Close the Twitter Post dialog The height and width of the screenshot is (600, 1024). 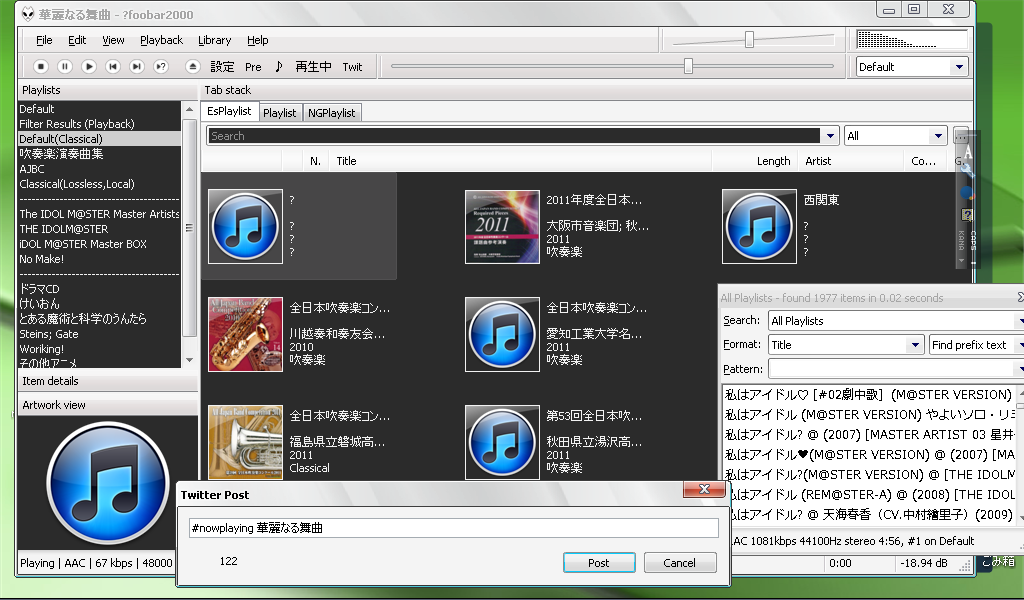(x=704, y=489)
